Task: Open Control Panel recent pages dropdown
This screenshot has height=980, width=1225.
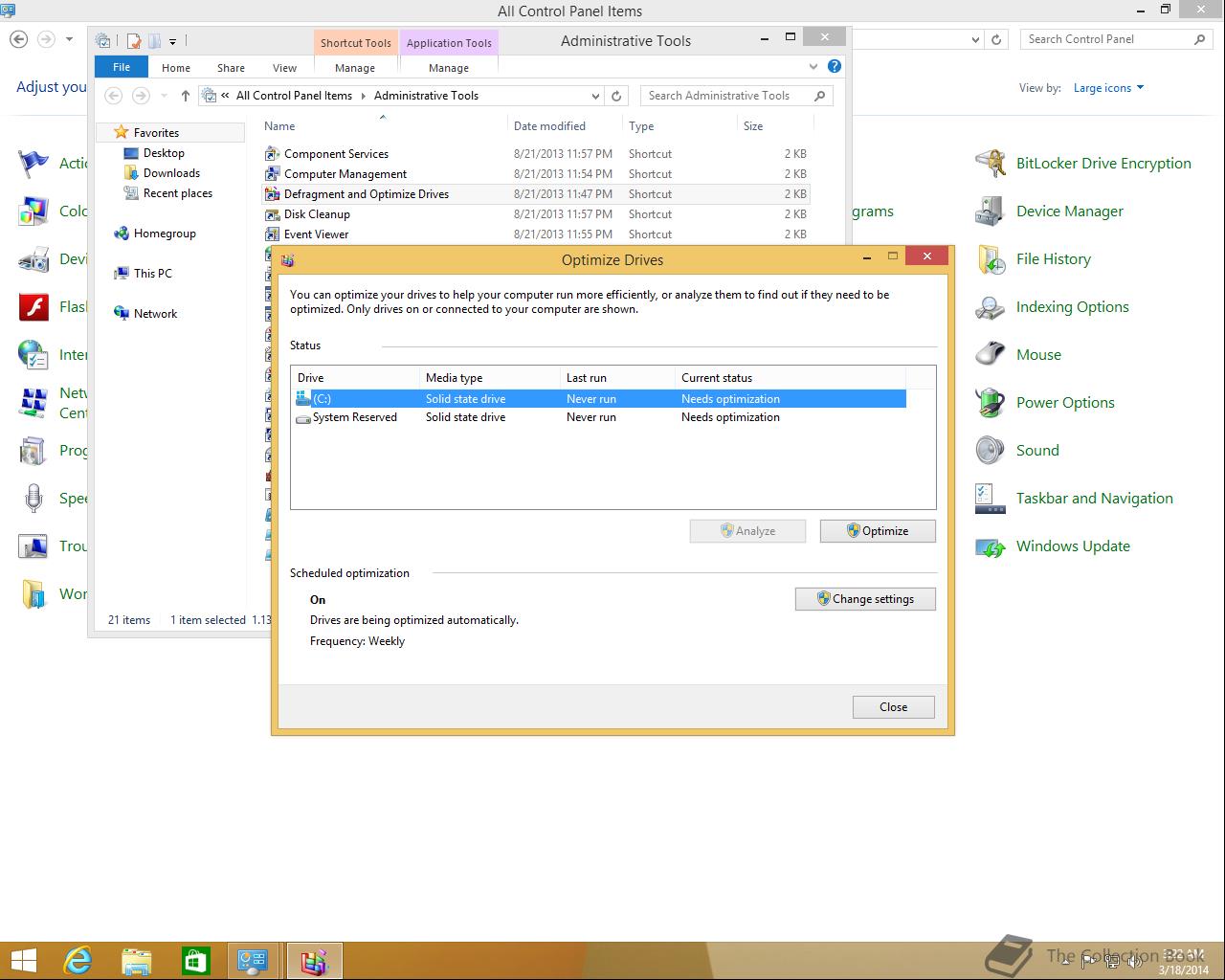Action: [69, 39]
